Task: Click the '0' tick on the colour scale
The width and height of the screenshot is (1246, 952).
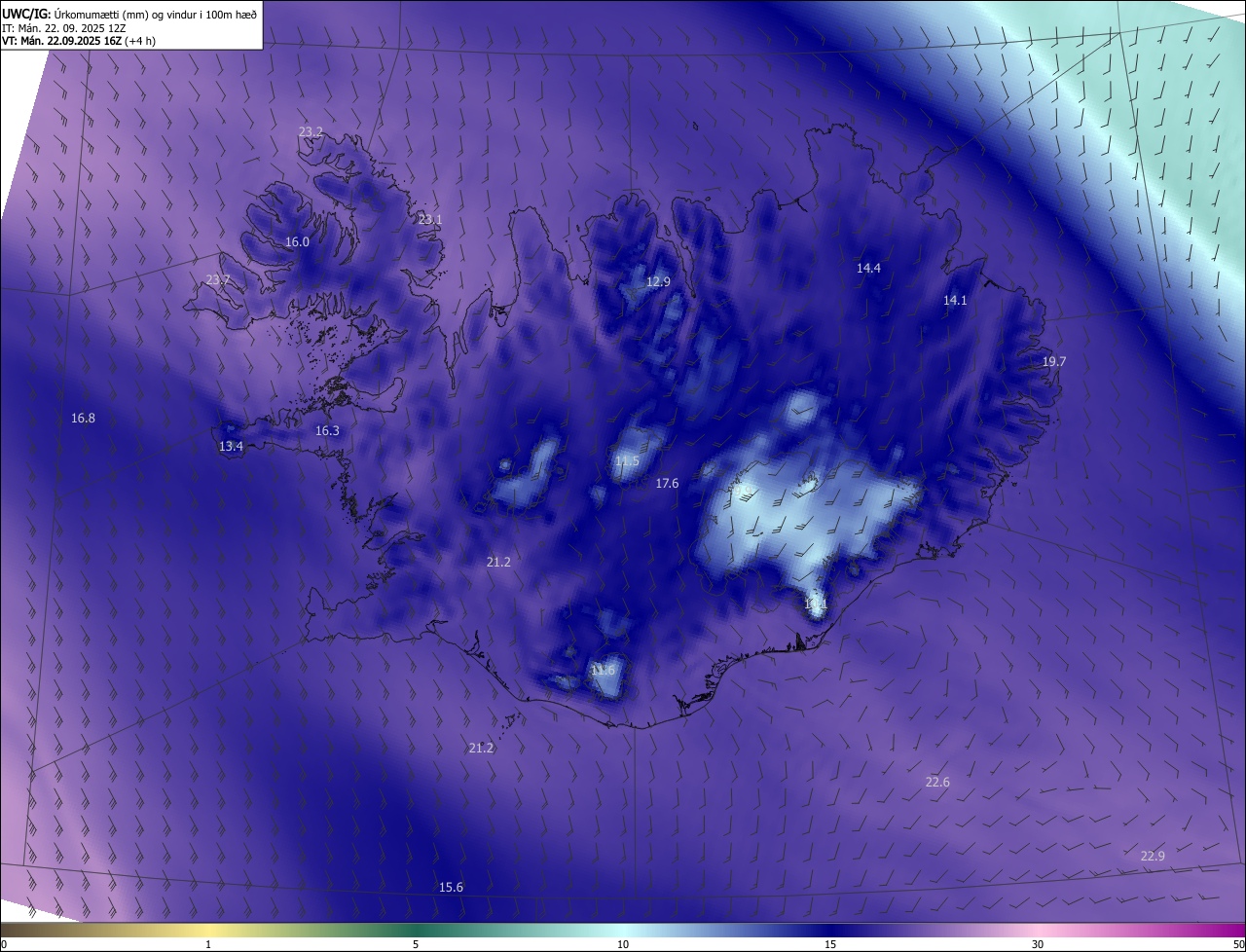Action: tap(4, 945)
